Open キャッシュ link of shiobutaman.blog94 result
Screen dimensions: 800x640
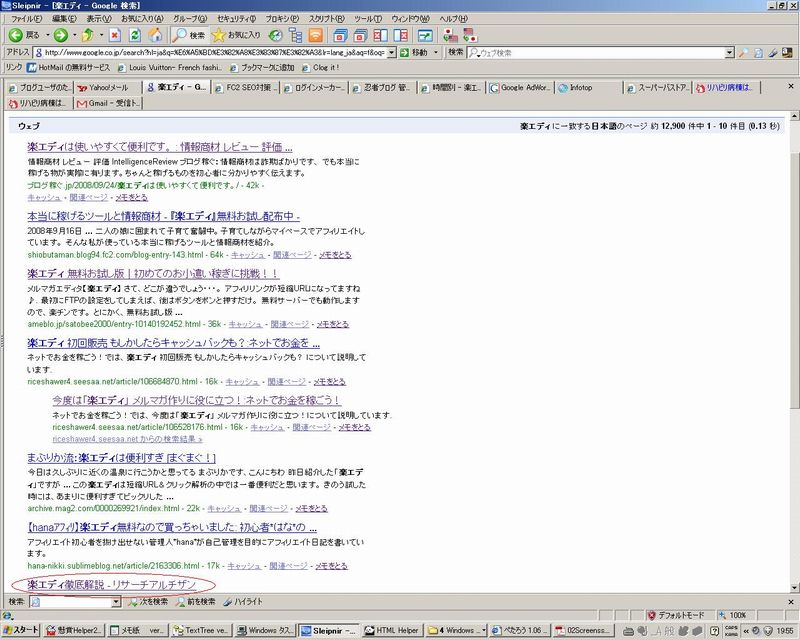pyautogui.click(x=247, y=255)
